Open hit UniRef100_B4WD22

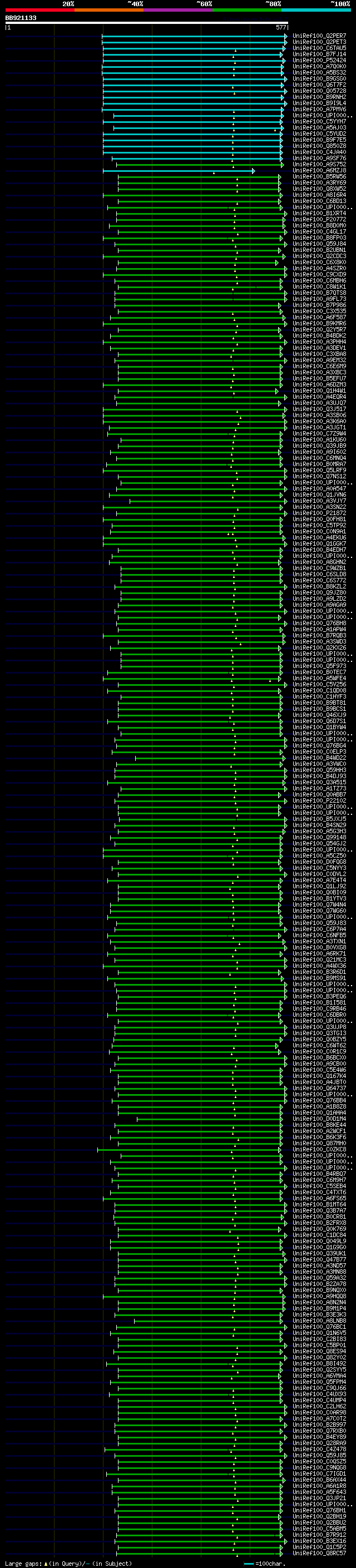tap(319, 759)
